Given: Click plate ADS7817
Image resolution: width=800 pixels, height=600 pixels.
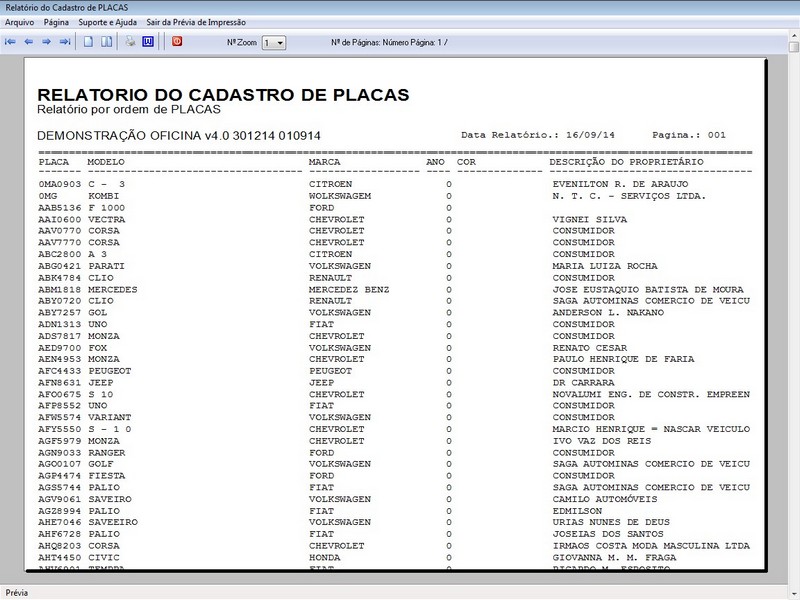Looking at the screenshot, I should point(60,336).
